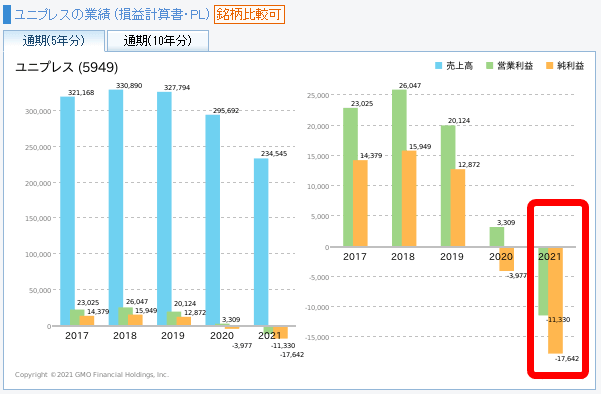Click the 2017 sales bar labeled 321,168

[67, 211]
